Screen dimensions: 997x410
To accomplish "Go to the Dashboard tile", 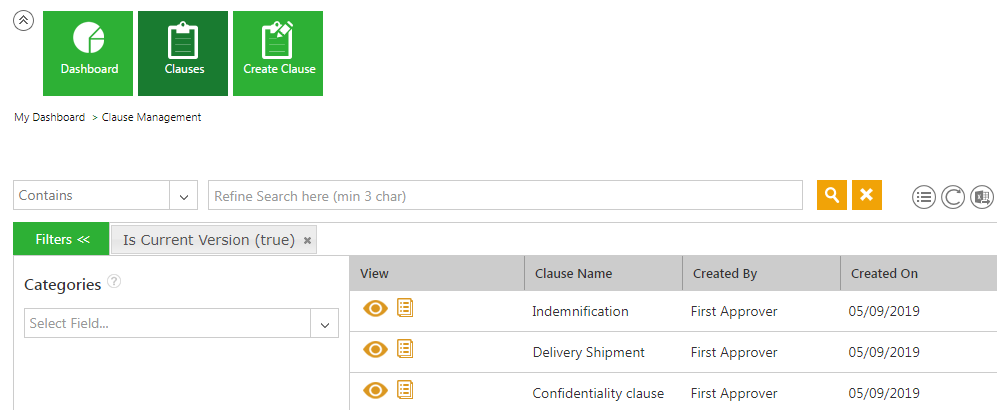I will tap(88, 54).
